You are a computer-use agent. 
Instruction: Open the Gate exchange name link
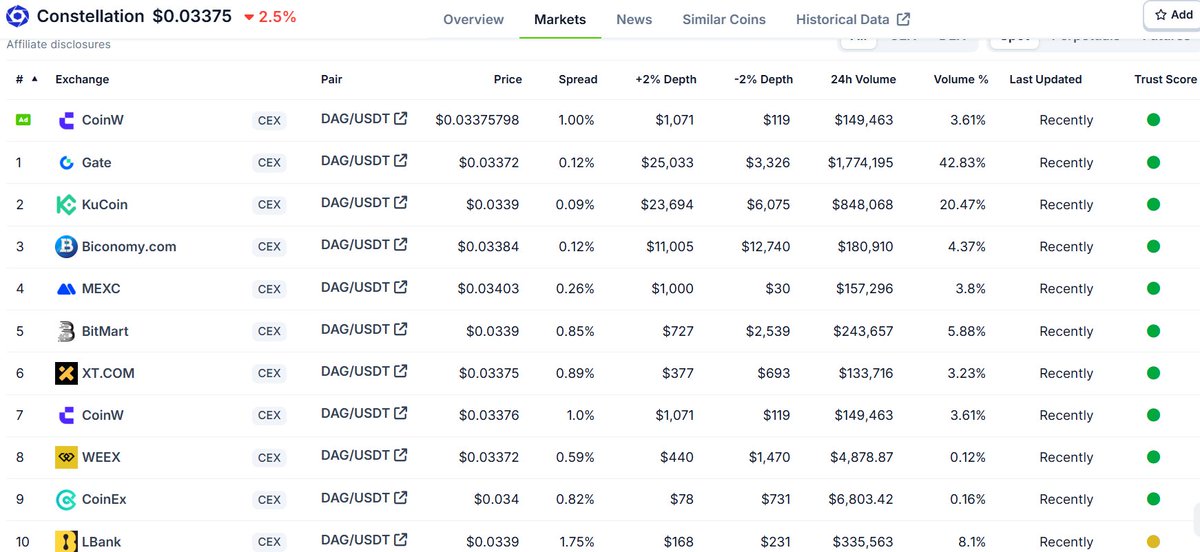pos(96,162)
